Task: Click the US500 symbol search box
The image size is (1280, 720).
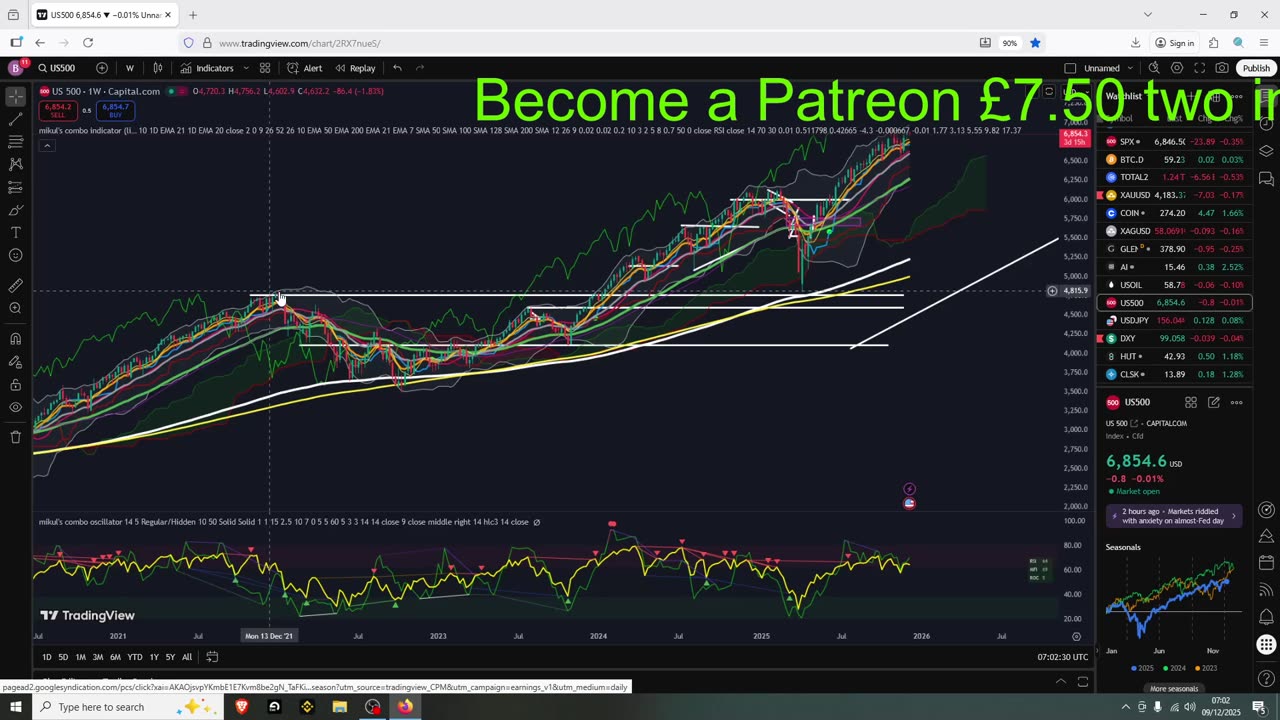Action: coord(57,68)
